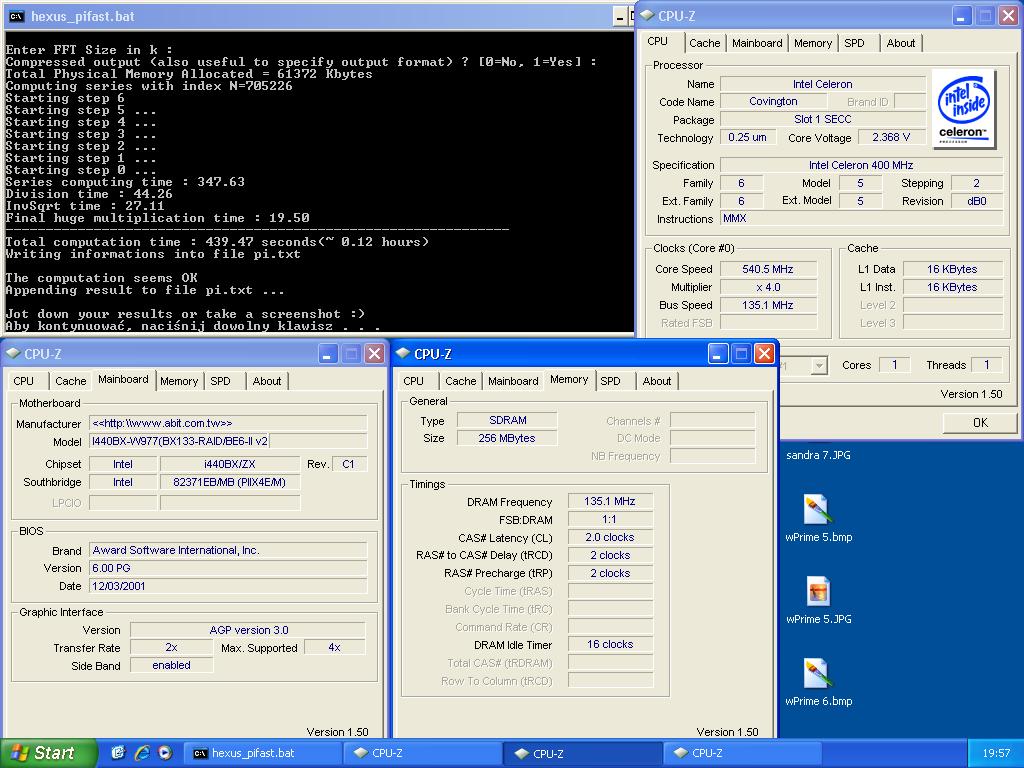Launch Windows Media Player from quick launch

click(165, 753)
